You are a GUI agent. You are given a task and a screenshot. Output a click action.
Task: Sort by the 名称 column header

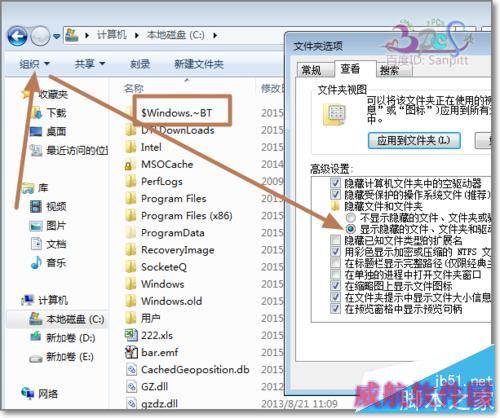pos(134,88)
